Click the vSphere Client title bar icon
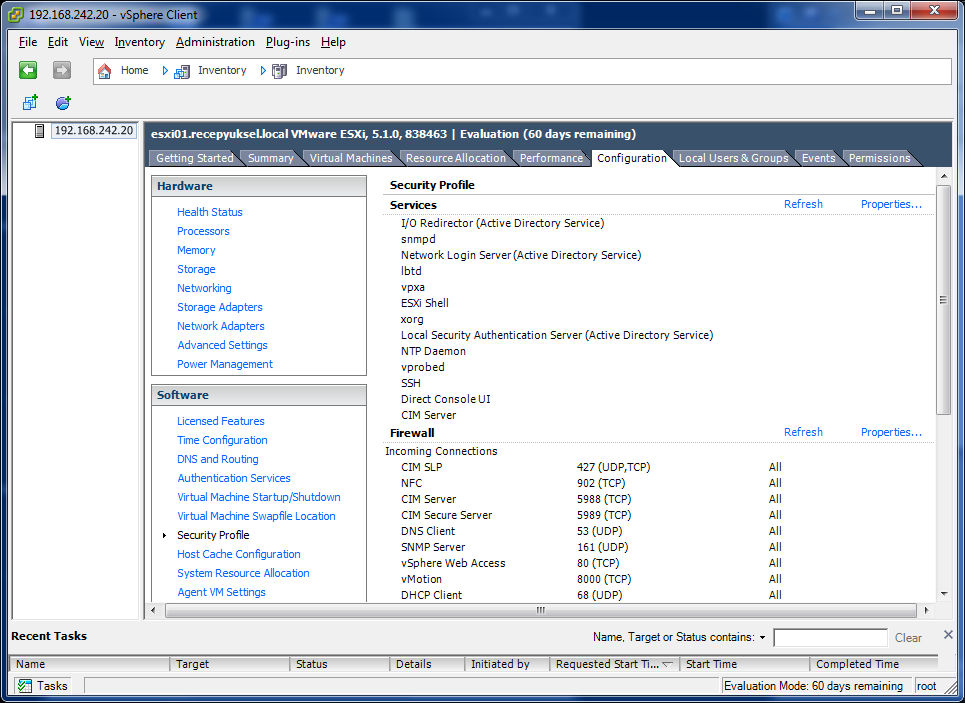965x703 pixels. pyautogui.click(x=16, y=14)
